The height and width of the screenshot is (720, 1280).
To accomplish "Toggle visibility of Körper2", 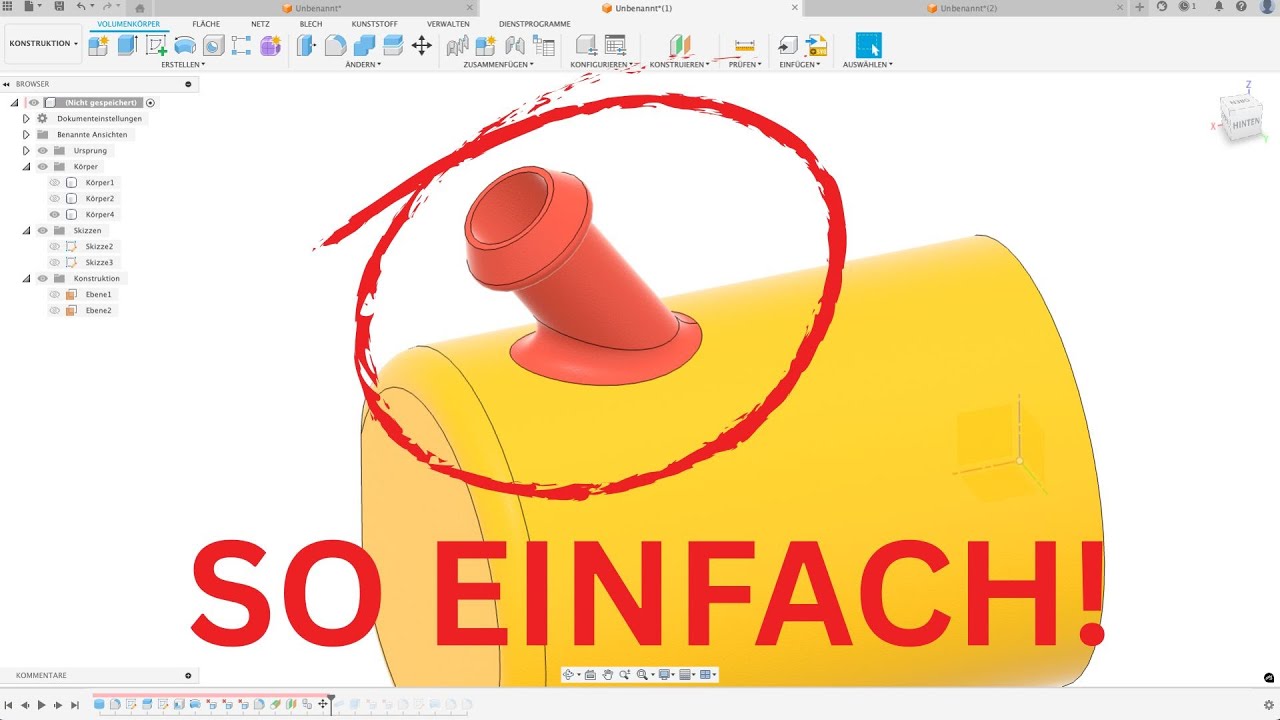I will (55, 198).
